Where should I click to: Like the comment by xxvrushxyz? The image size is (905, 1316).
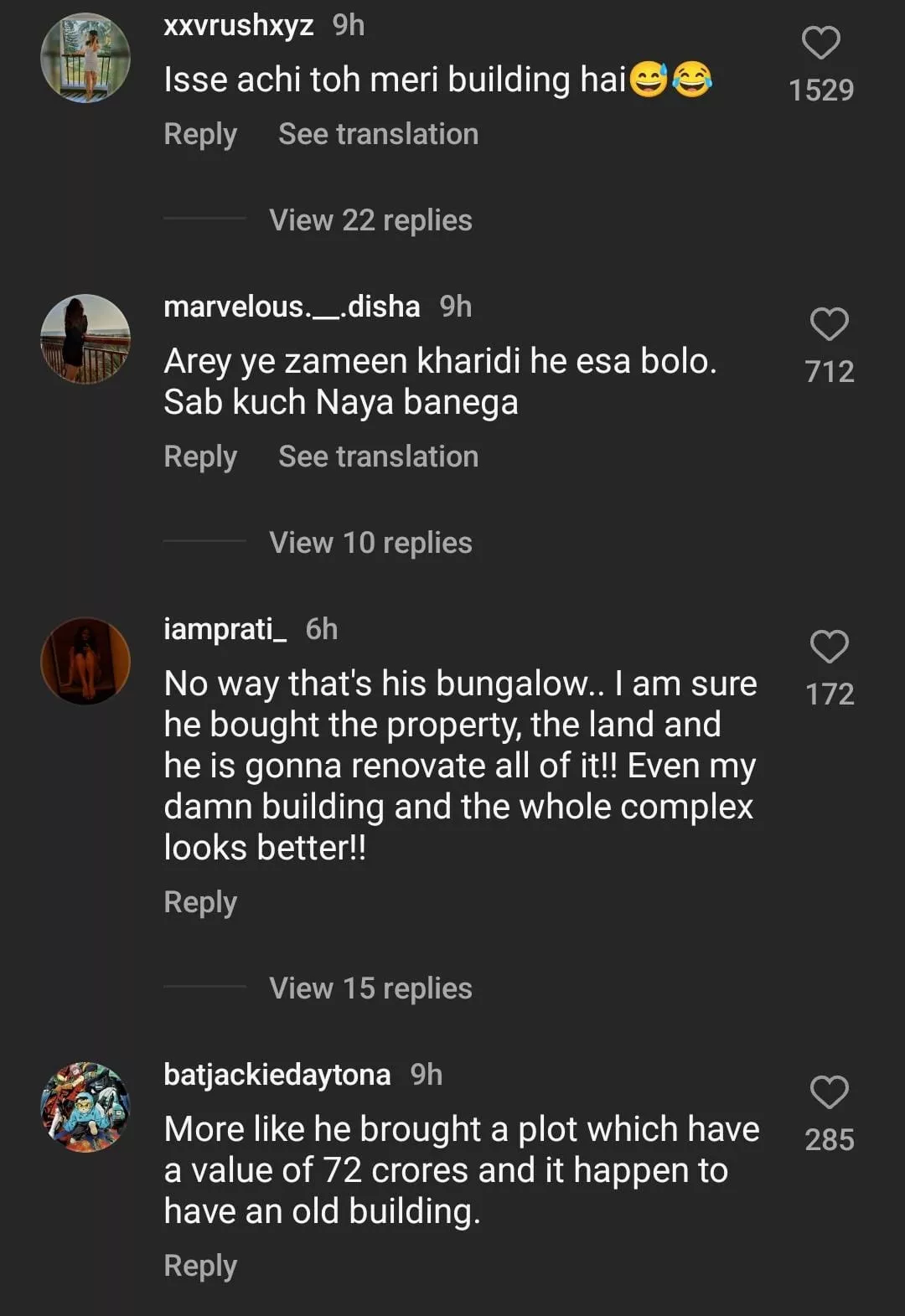[820, 44]
